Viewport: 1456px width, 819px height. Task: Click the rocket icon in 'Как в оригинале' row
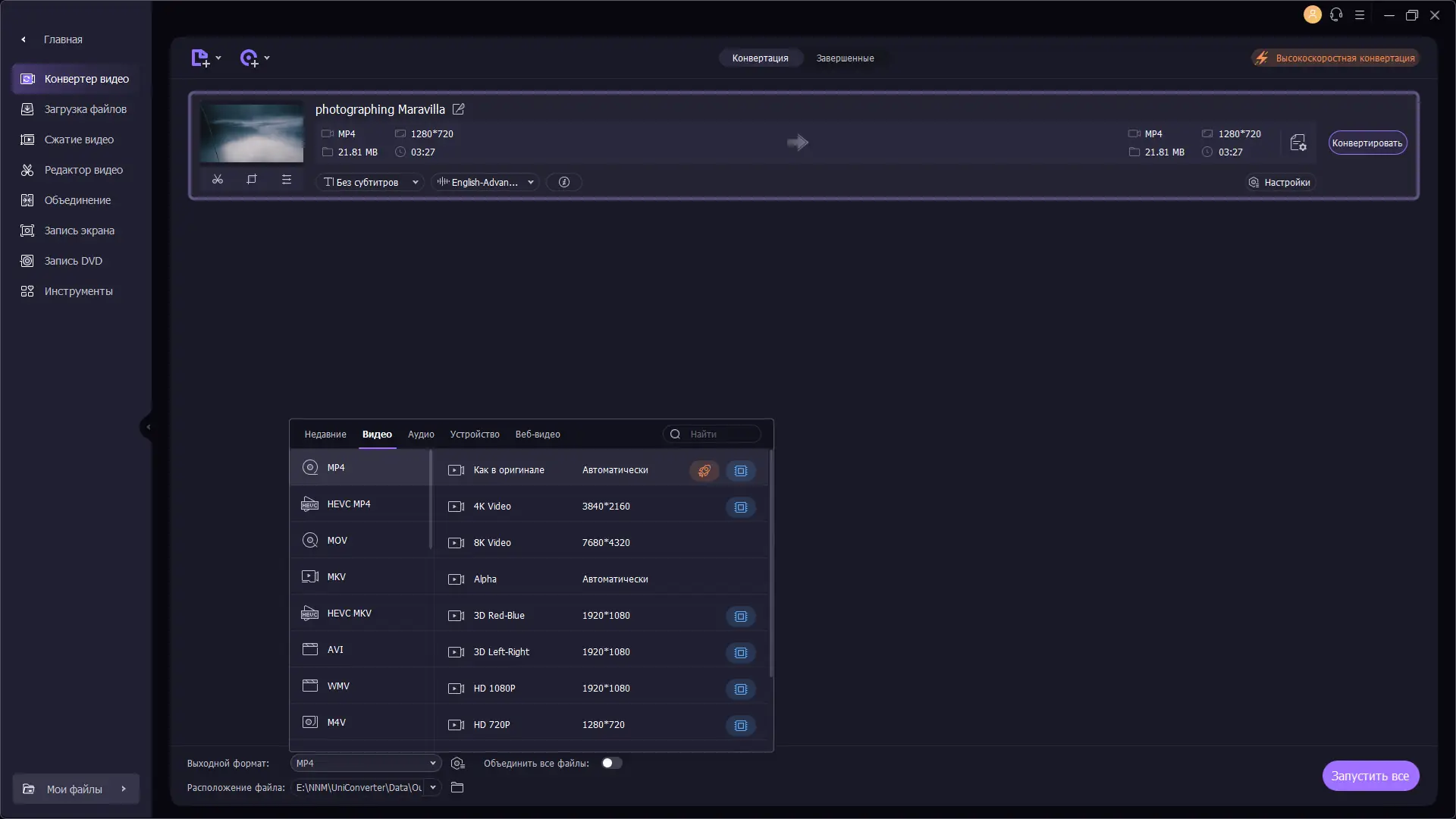coord(704,471)
